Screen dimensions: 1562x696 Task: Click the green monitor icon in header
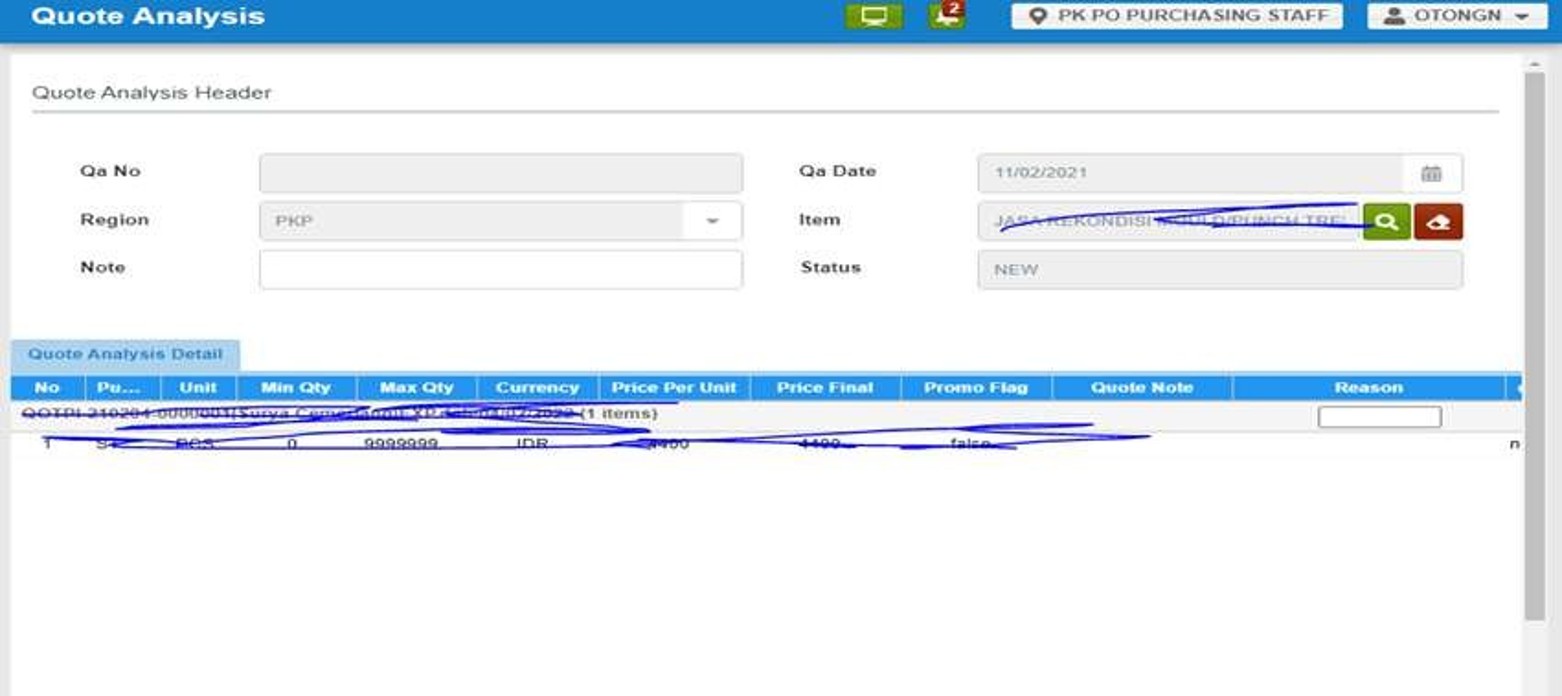coord(873,16)
